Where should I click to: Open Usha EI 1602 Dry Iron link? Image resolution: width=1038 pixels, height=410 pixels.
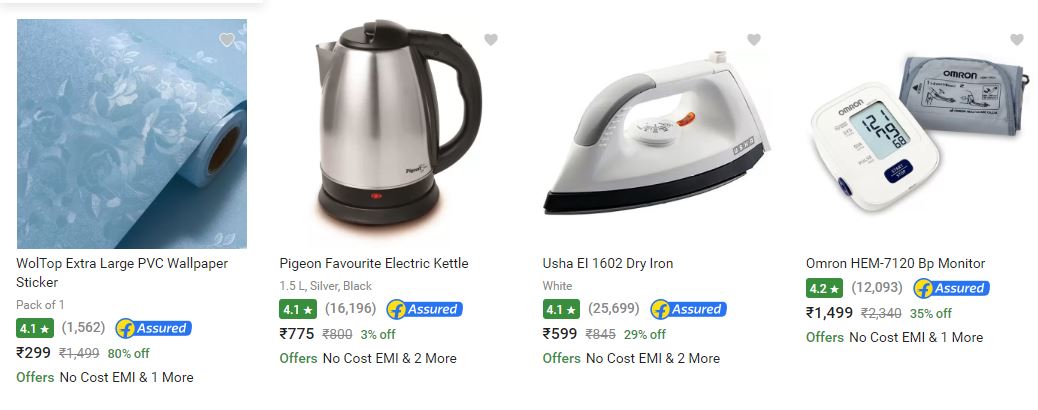tap(608, 263)
